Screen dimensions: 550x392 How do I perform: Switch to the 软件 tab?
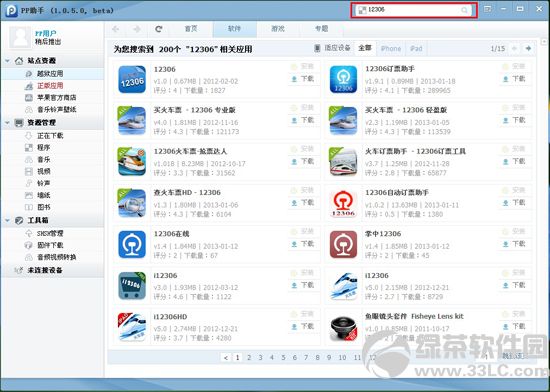click(234, 29)
